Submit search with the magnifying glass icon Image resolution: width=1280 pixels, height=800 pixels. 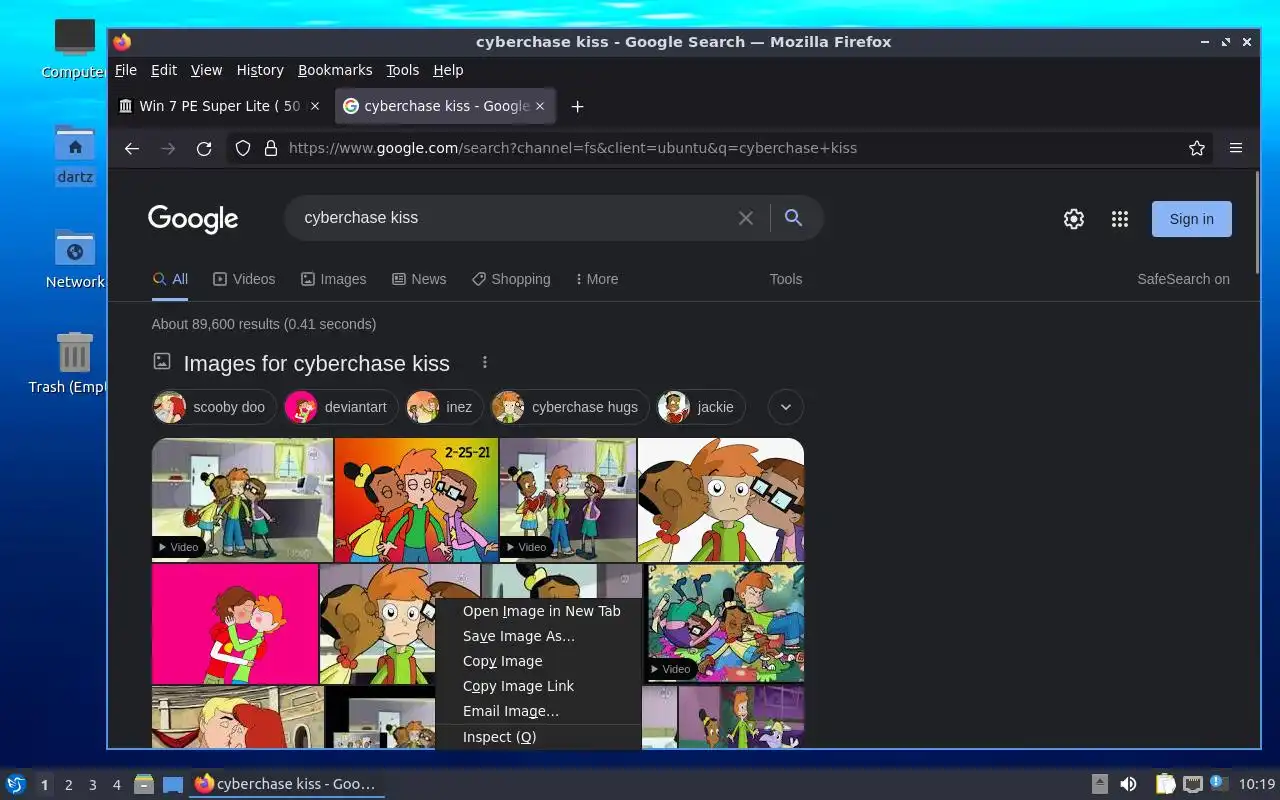click(x=794, y=218)
